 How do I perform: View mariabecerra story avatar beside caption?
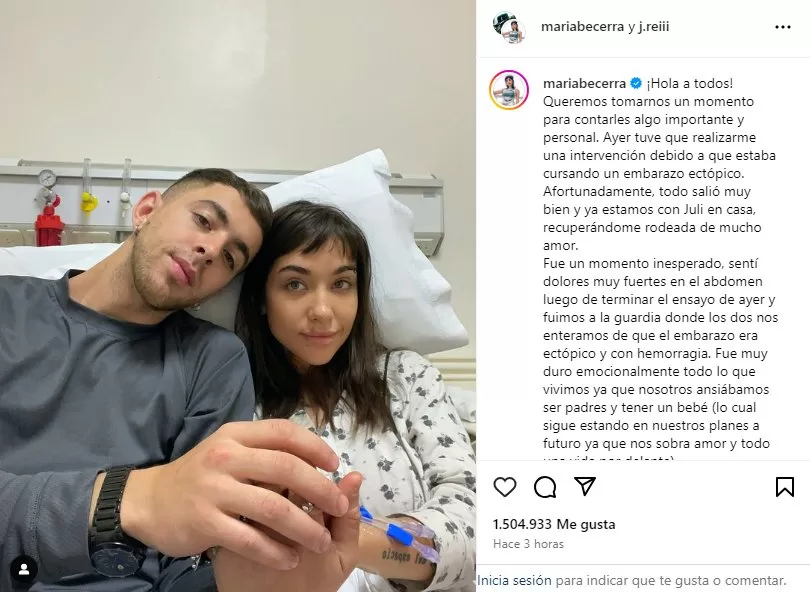(x=509, y=90)
